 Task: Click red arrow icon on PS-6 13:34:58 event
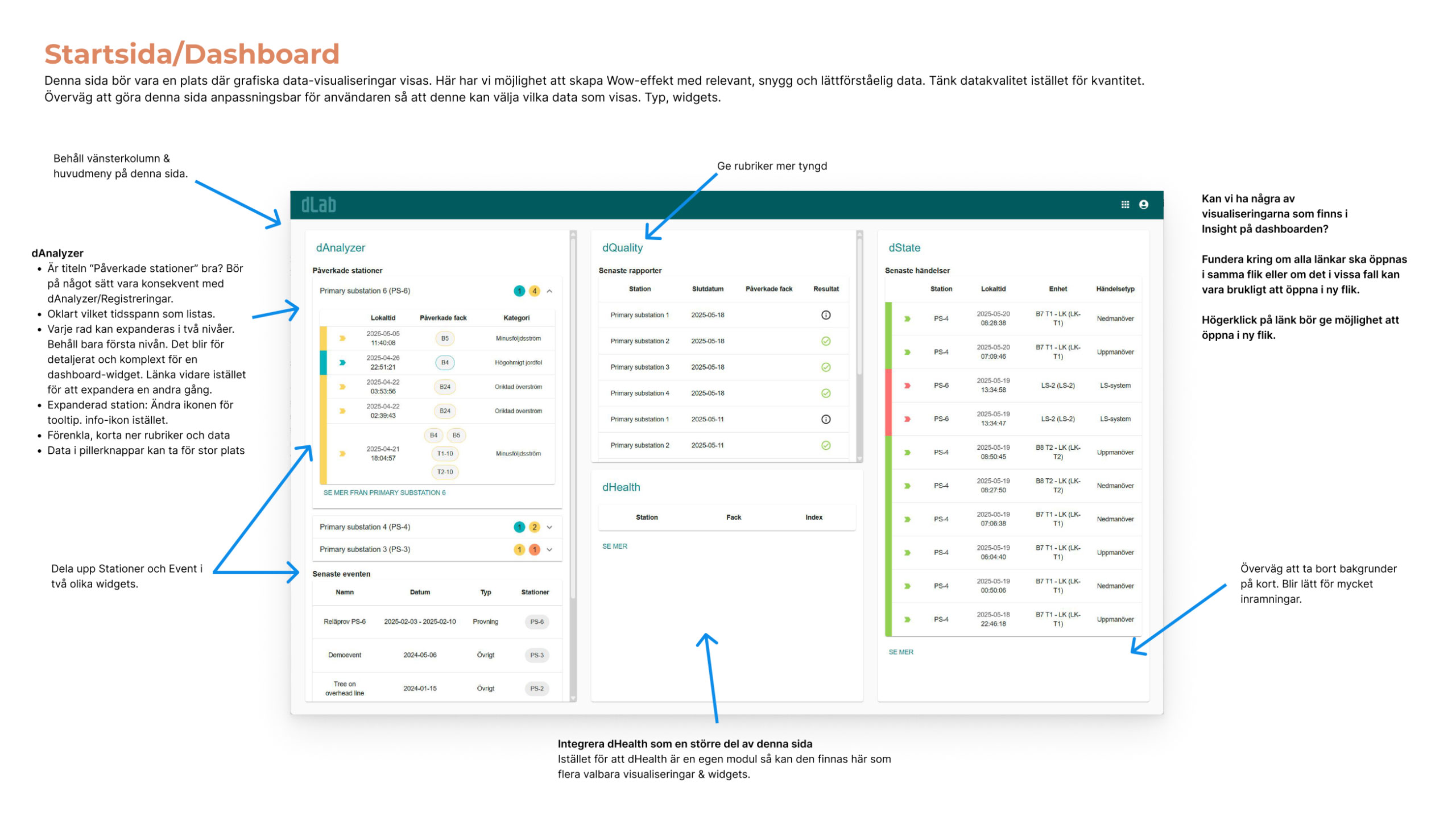click(907, 386)
